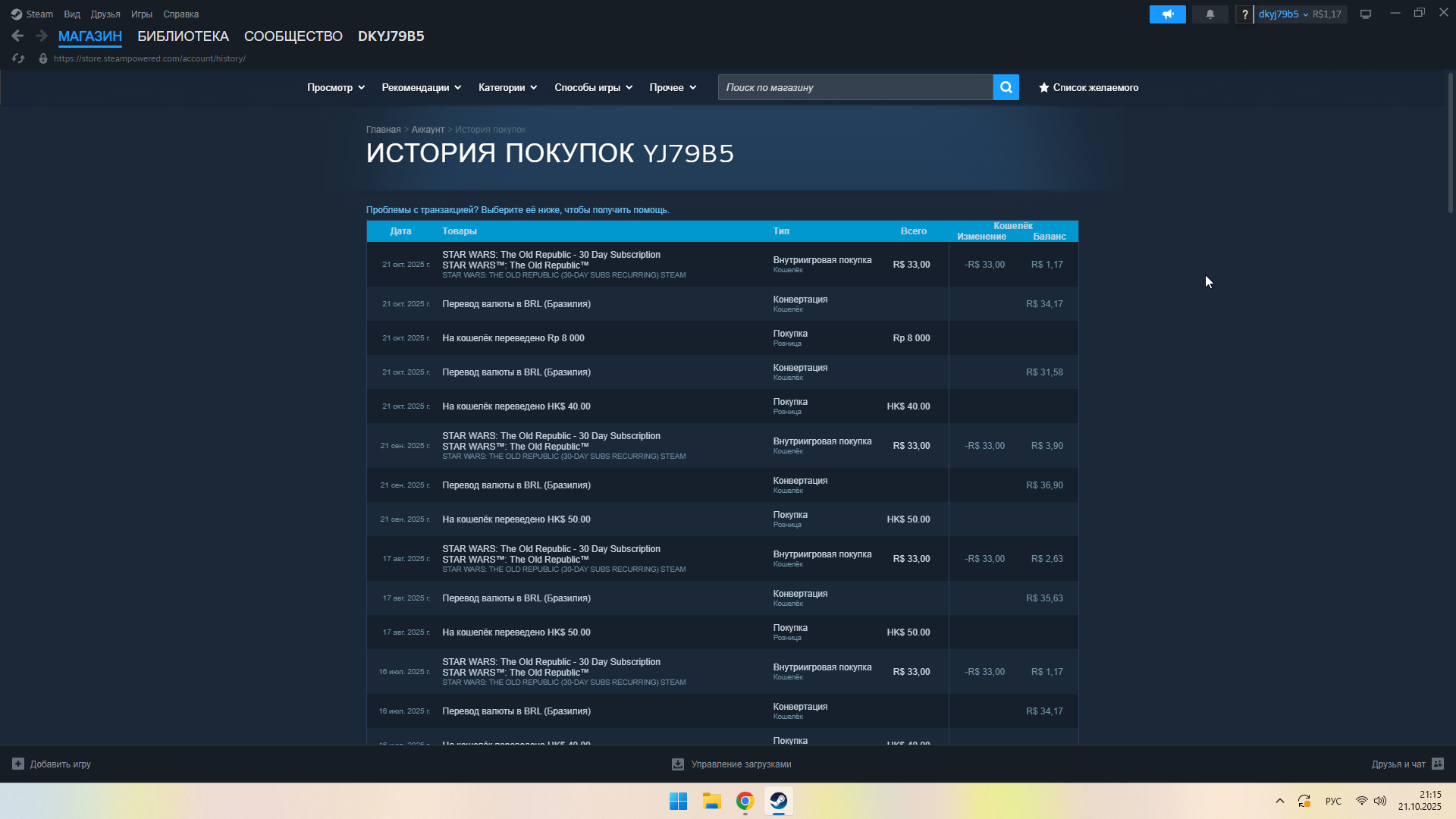Open the Список желаемого wishlist link

click(1088, 87)
